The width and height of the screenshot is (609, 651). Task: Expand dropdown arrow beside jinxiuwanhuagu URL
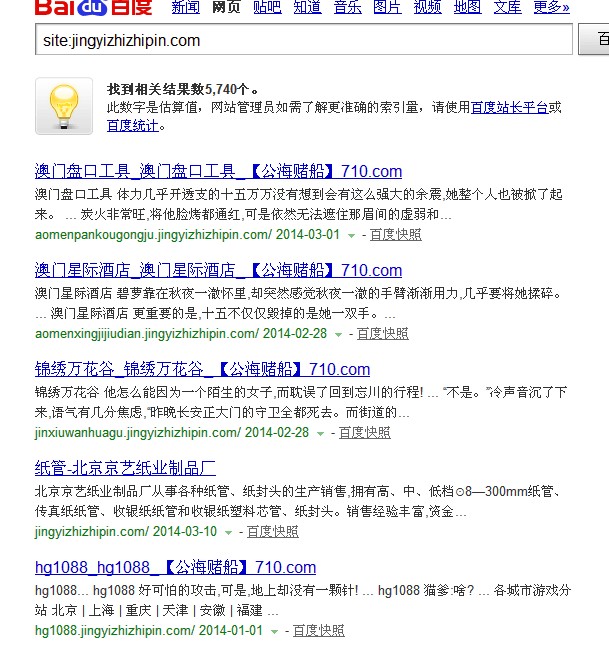pos(320,433)
